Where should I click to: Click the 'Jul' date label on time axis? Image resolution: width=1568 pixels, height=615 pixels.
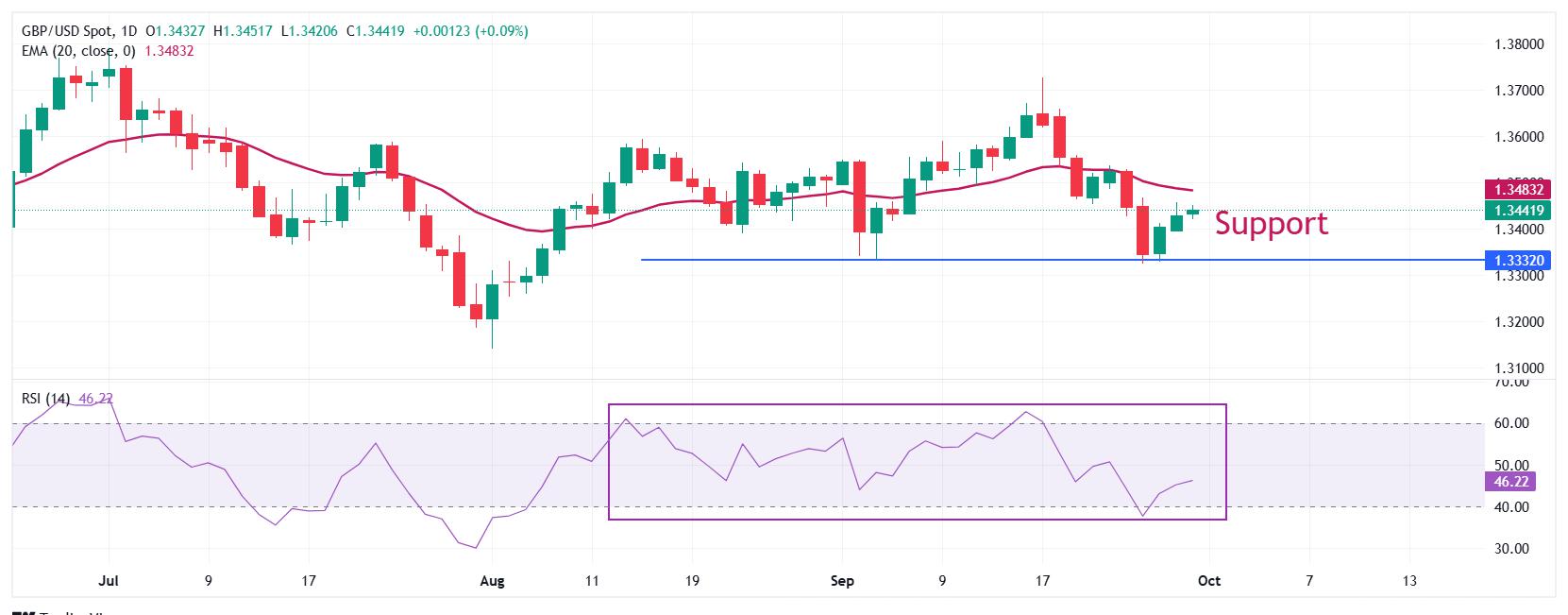(109, 581)
